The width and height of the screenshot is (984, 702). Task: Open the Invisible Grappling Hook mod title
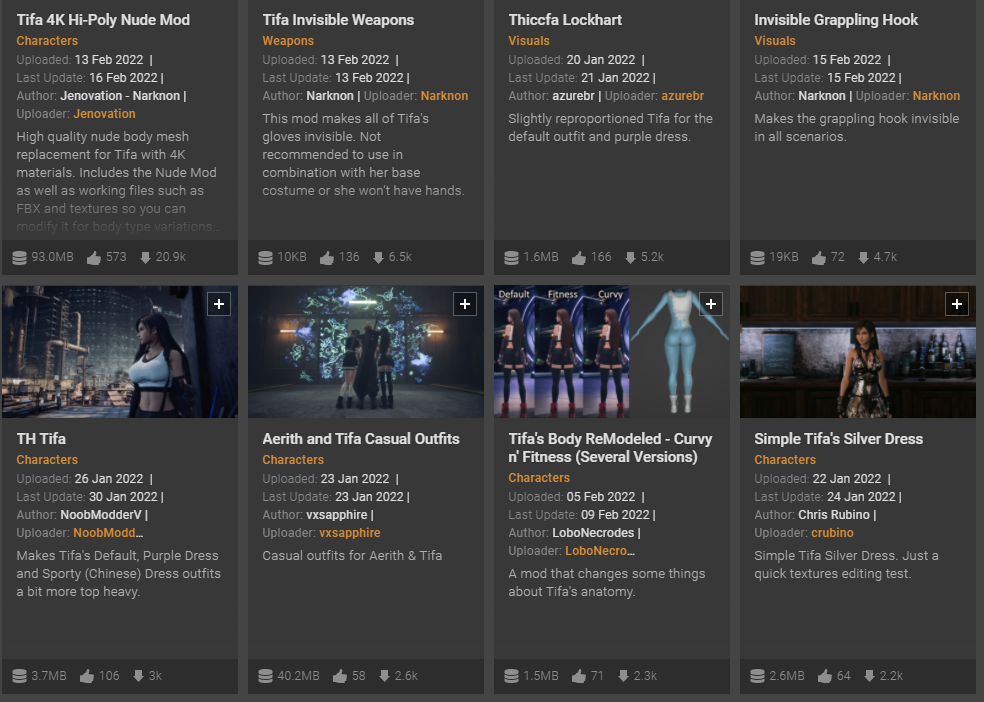click(836, 20)
